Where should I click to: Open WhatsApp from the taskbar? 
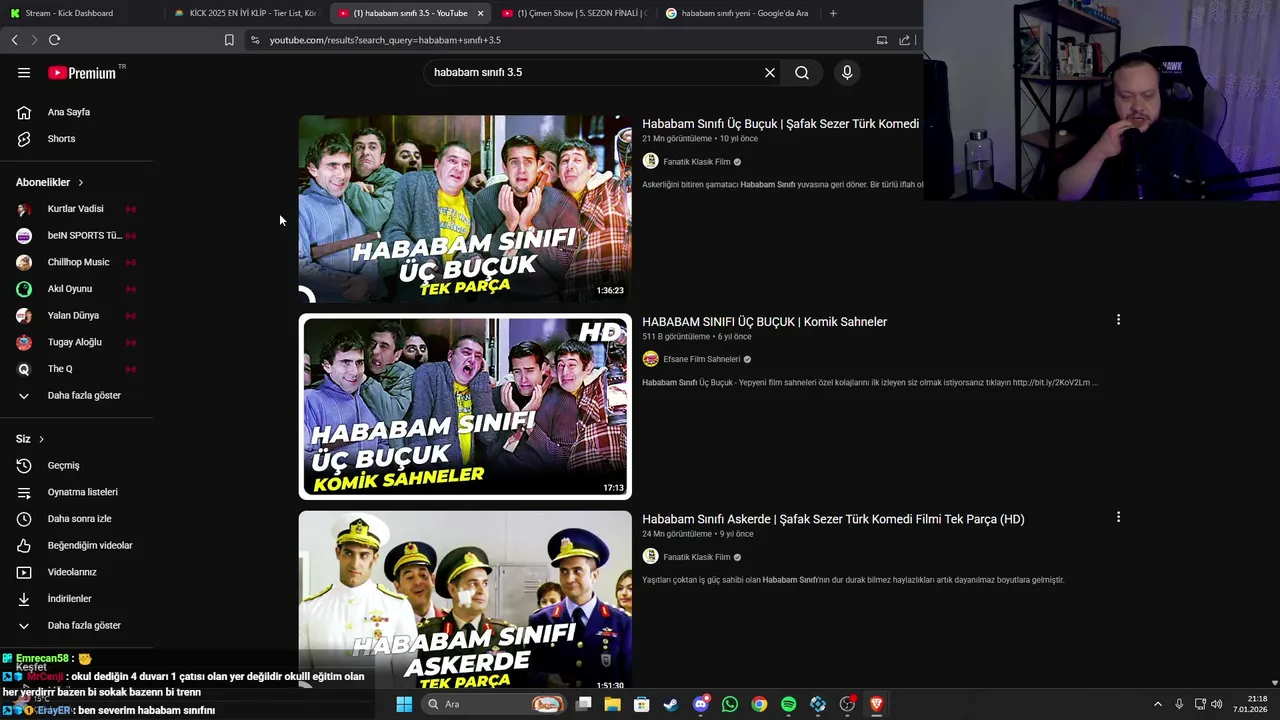point(730,704)
